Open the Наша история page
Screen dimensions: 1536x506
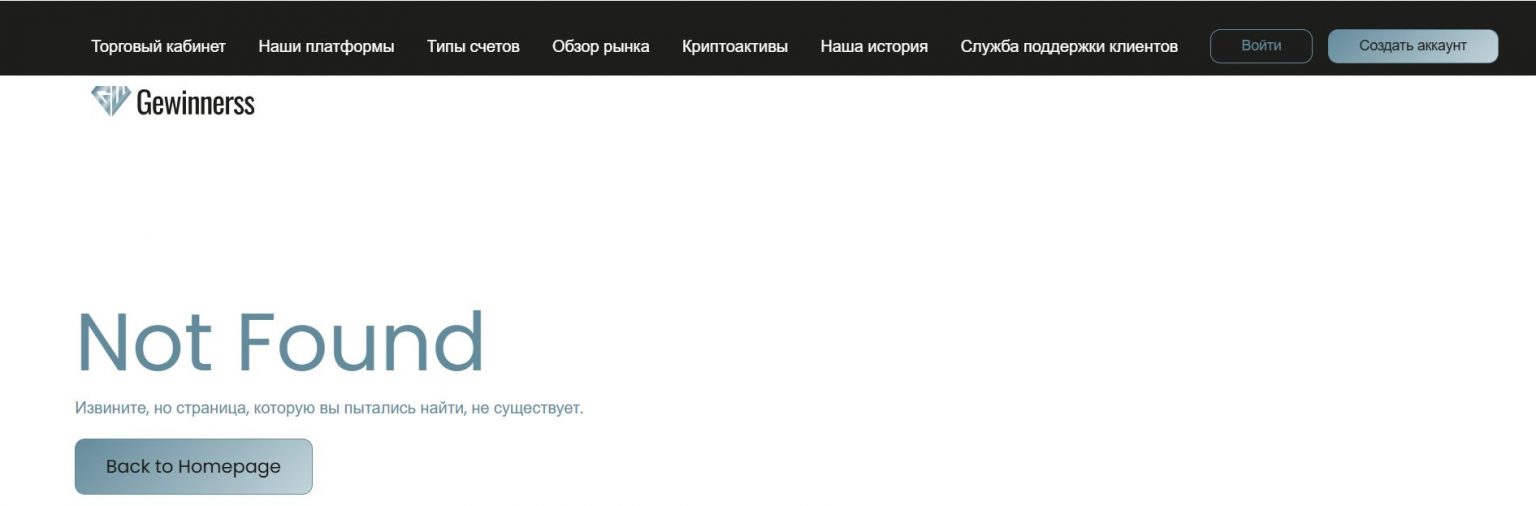[x=873, y=46]
